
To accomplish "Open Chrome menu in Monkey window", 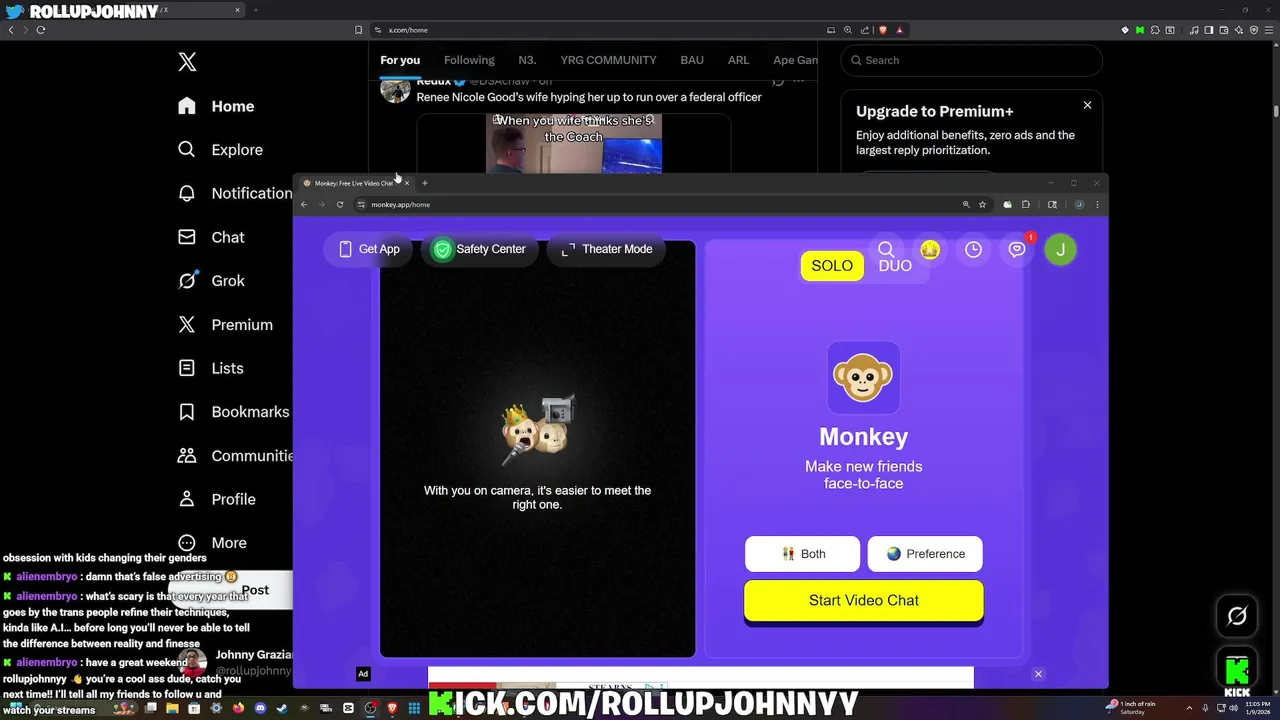I will (x=1097, y=204).
